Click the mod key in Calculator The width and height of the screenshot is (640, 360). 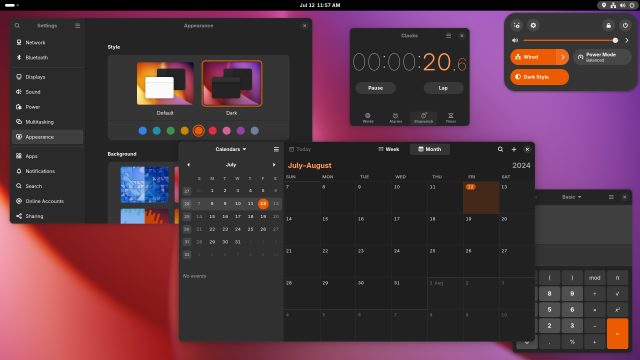point(594,278)
